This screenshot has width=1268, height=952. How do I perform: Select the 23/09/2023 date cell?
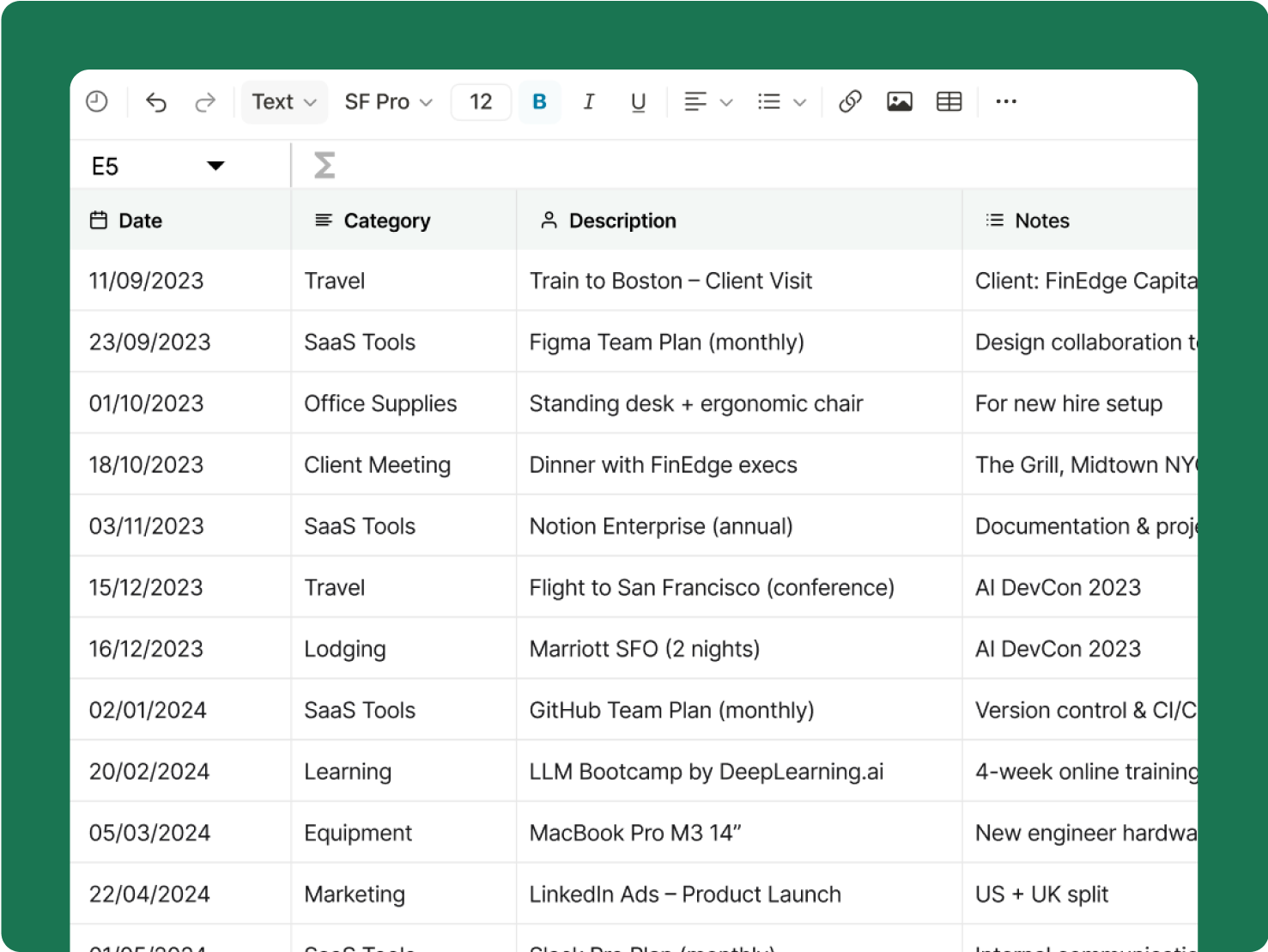coord(180,342)
